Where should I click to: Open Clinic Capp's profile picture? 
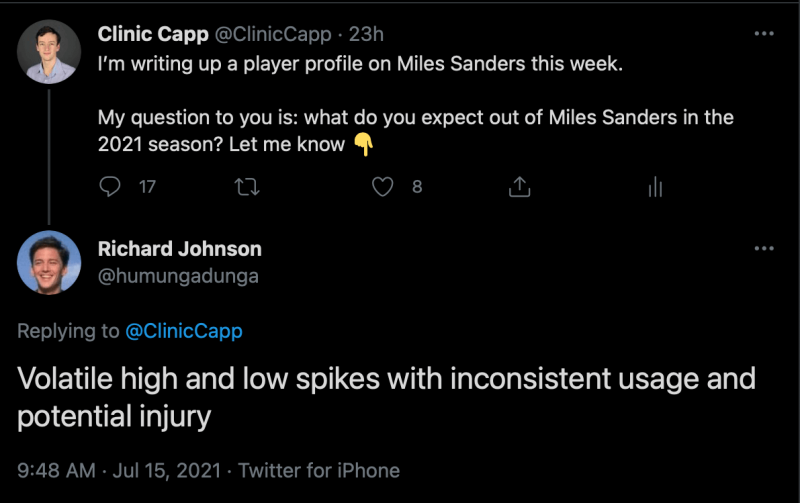(49, 50)
